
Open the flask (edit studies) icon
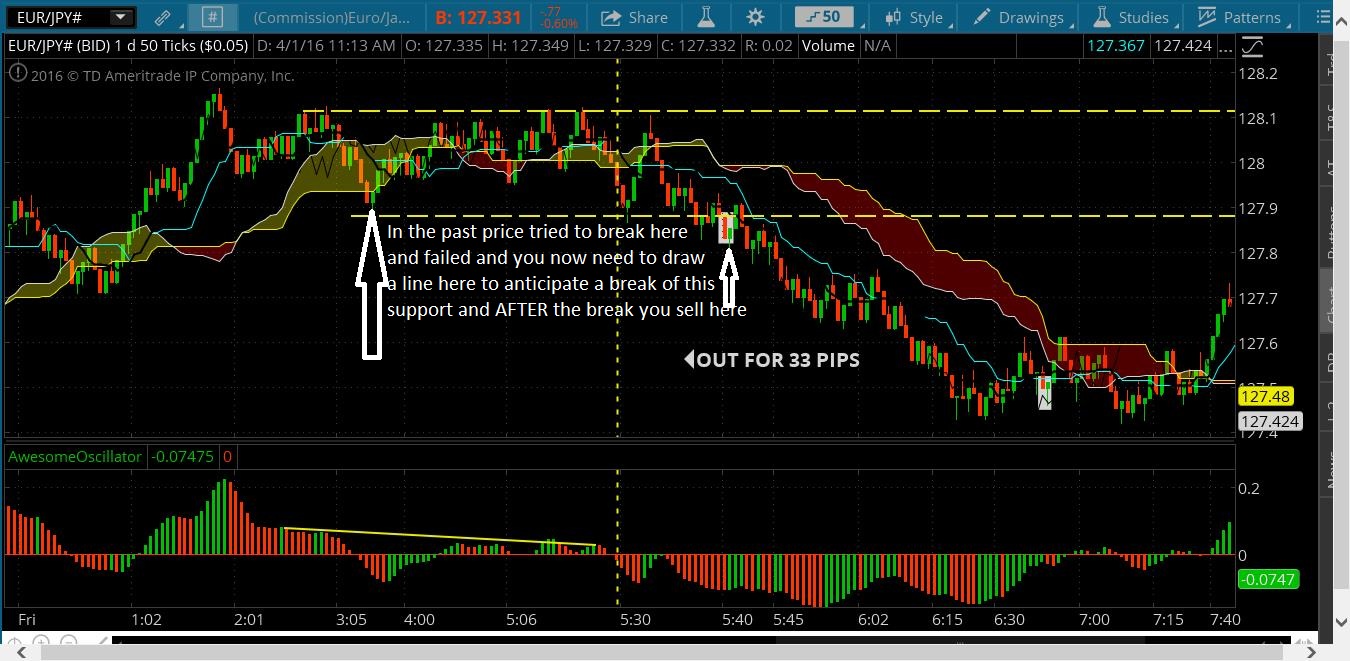pyautogui.click(x=706, y=17)
